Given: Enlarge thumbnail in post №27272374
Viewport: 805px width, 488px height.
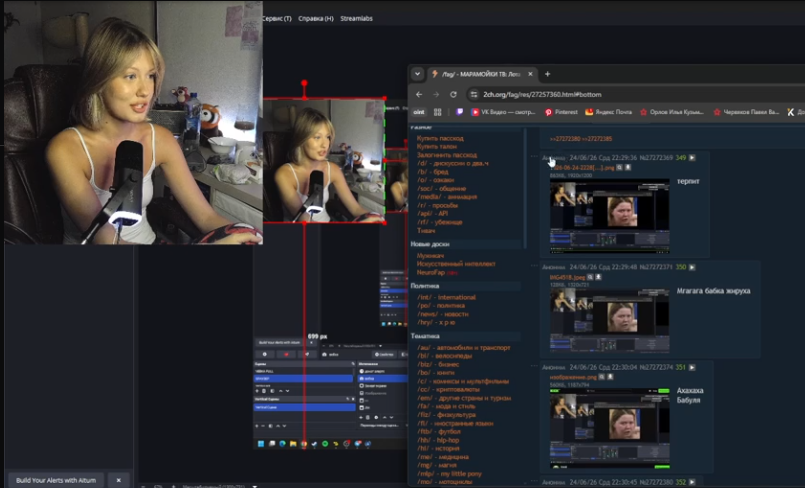Looking at the screenshot, I should point(609,428).
